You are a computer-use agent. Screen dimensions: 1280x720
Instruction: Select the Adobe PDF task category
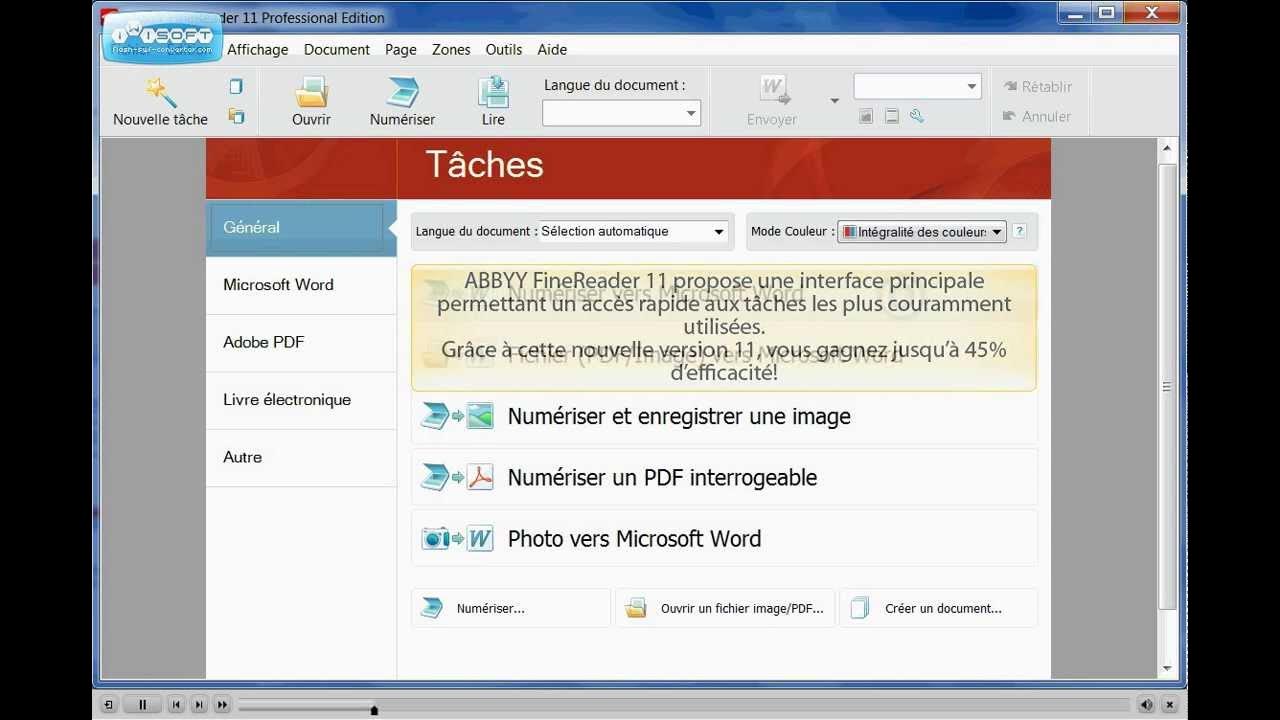click(301, 342)
